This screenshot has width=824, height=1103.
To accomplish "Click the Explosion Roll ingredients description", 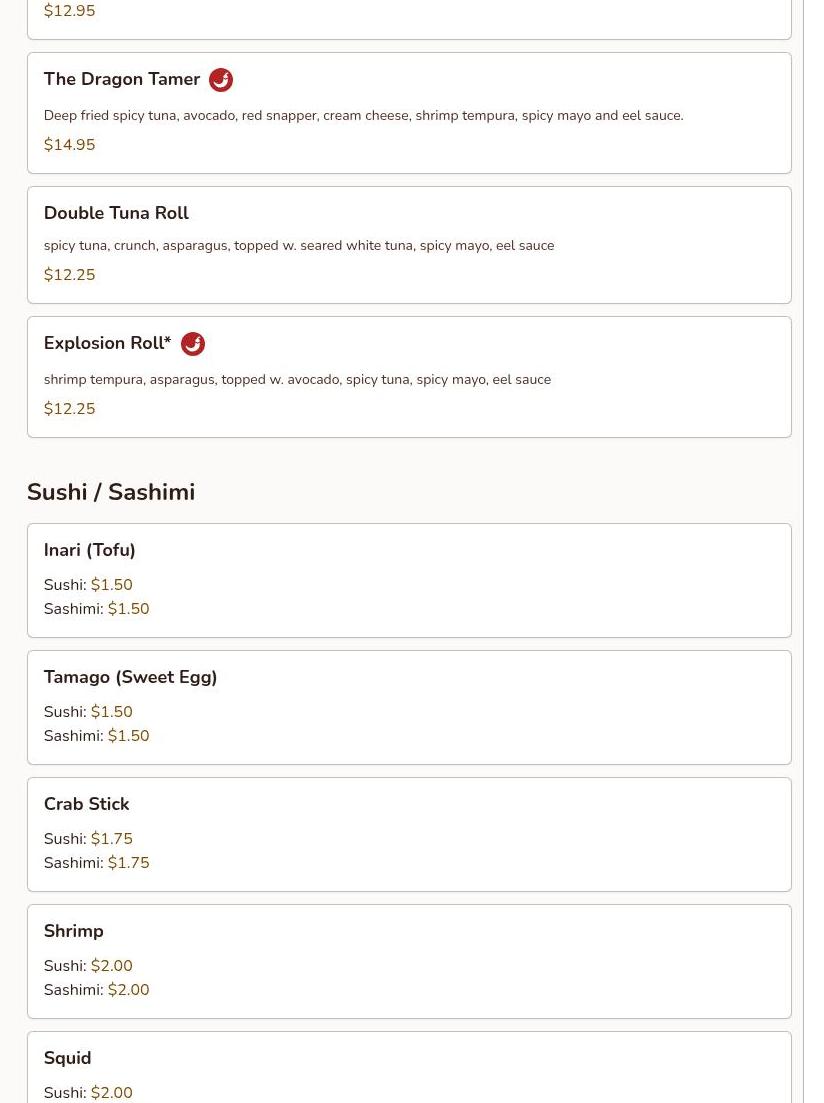I will point(297,380).
